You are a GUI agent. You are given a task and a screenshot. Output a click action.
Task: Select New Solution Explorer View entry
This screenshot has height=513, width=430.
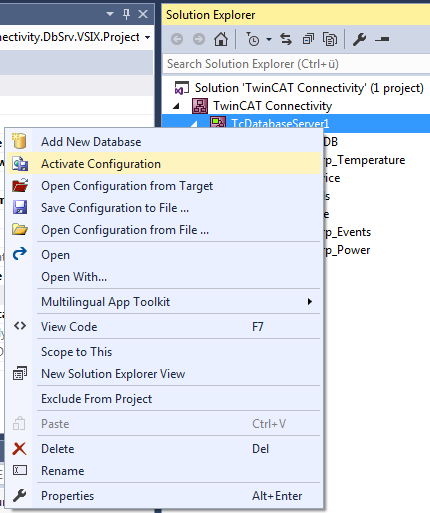pos(163,374)
